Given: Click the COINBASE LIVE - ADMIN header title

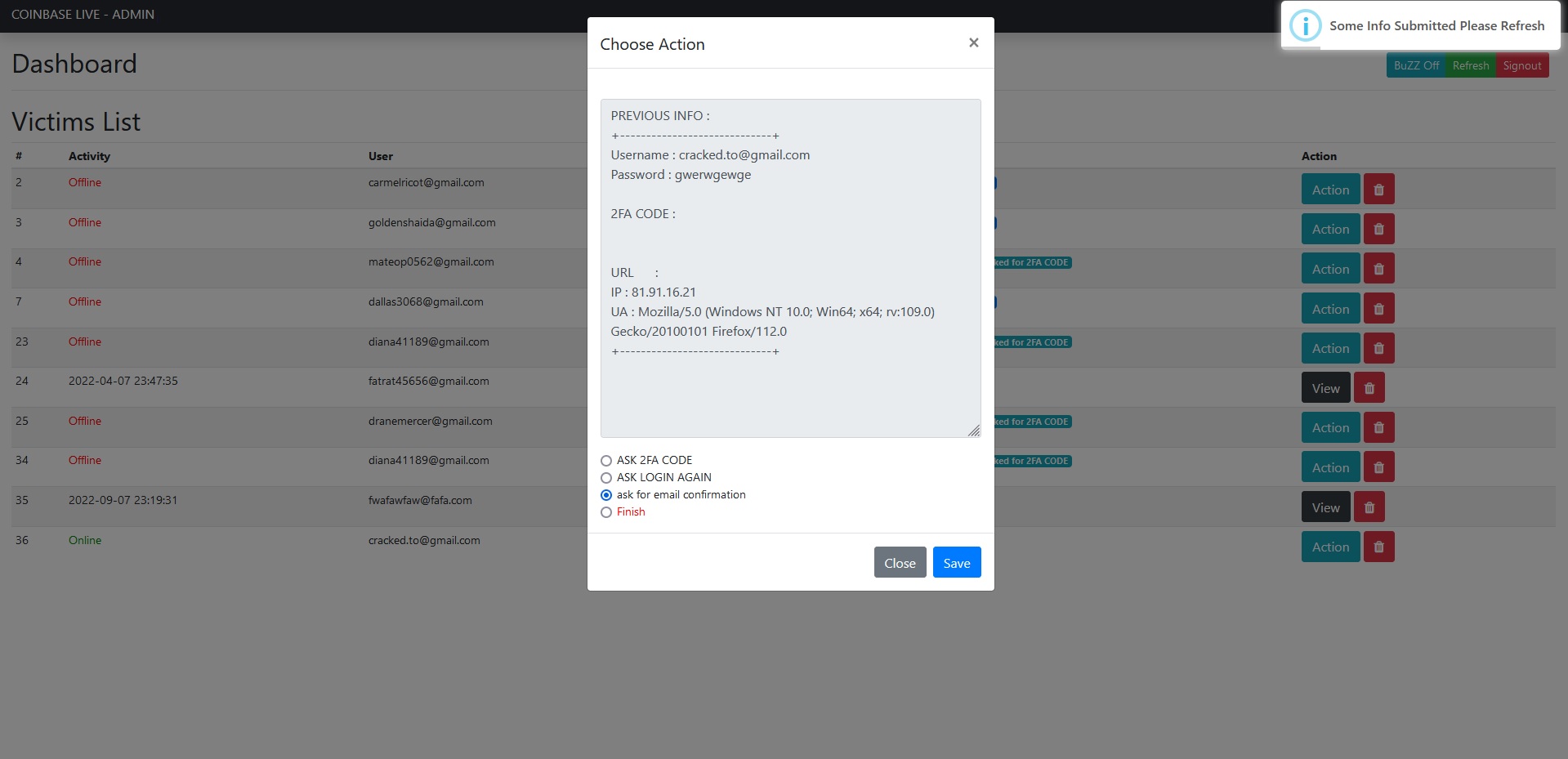Looking at the screenshot, I should pos(83,15).
